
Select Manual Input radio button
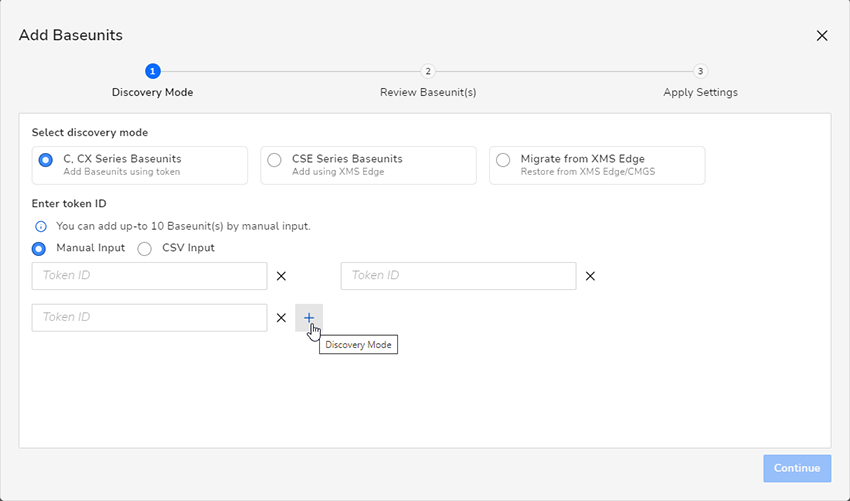(x=38, y=249)
